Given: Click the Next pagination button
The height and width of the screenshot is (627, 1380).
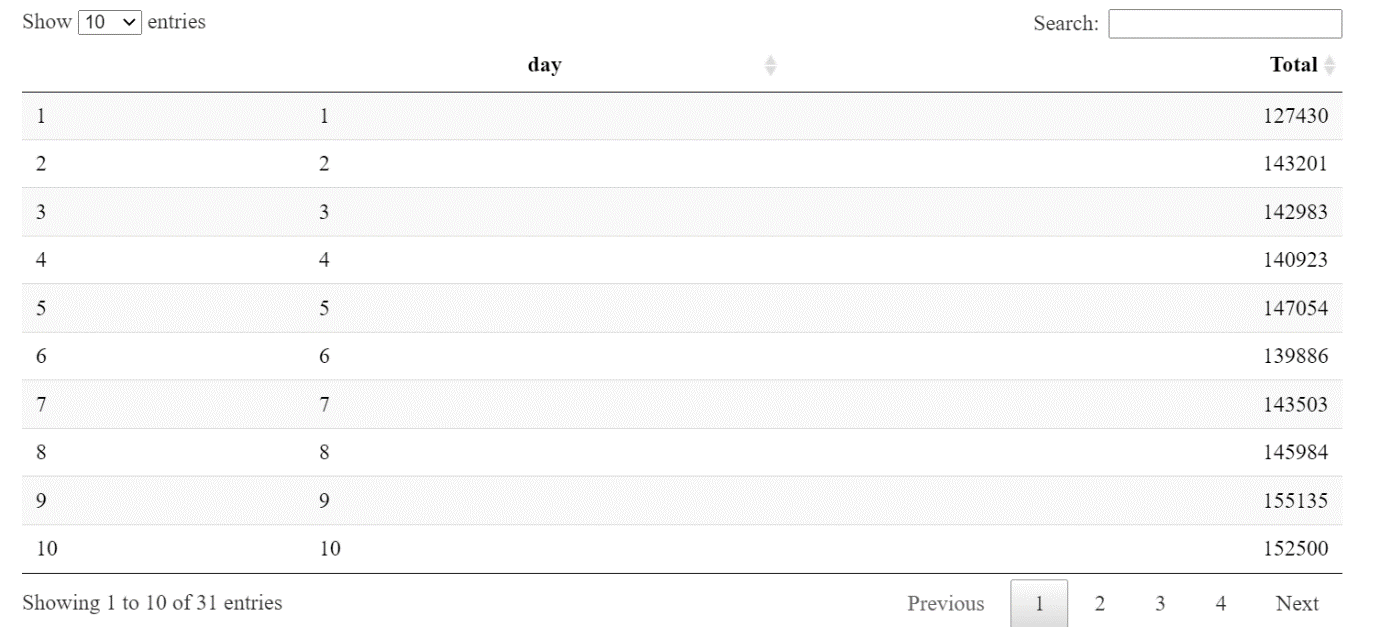Looking at the screenshot, I should 1297,603.
